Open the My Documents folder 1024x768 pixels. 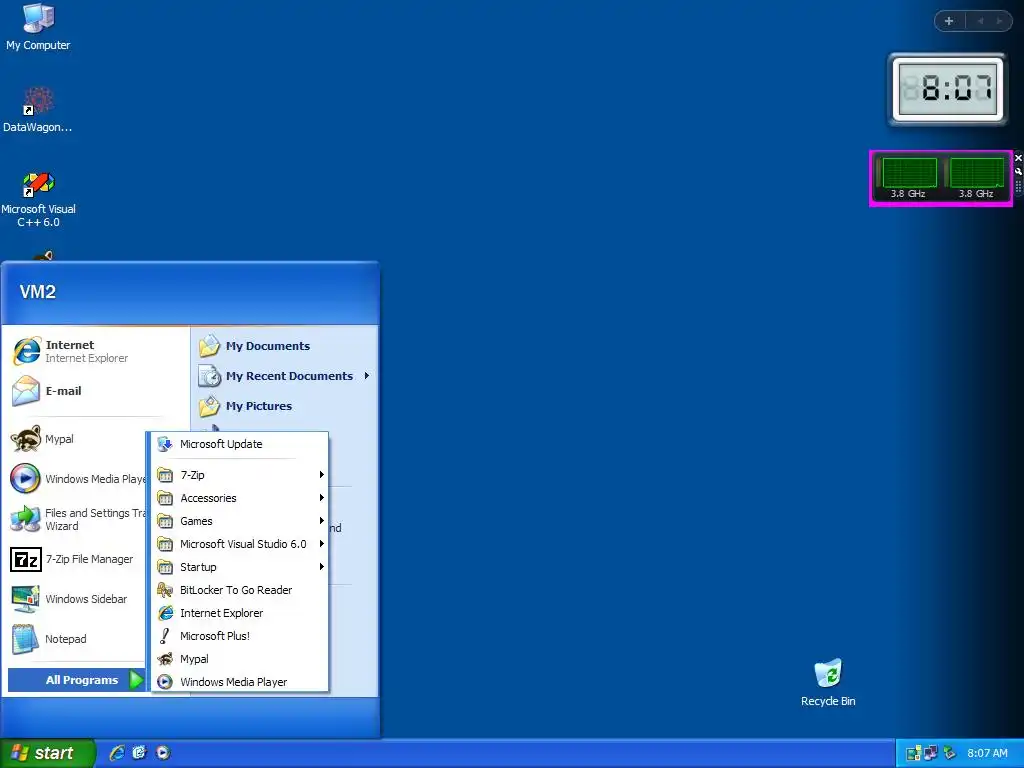click(285, 346)
